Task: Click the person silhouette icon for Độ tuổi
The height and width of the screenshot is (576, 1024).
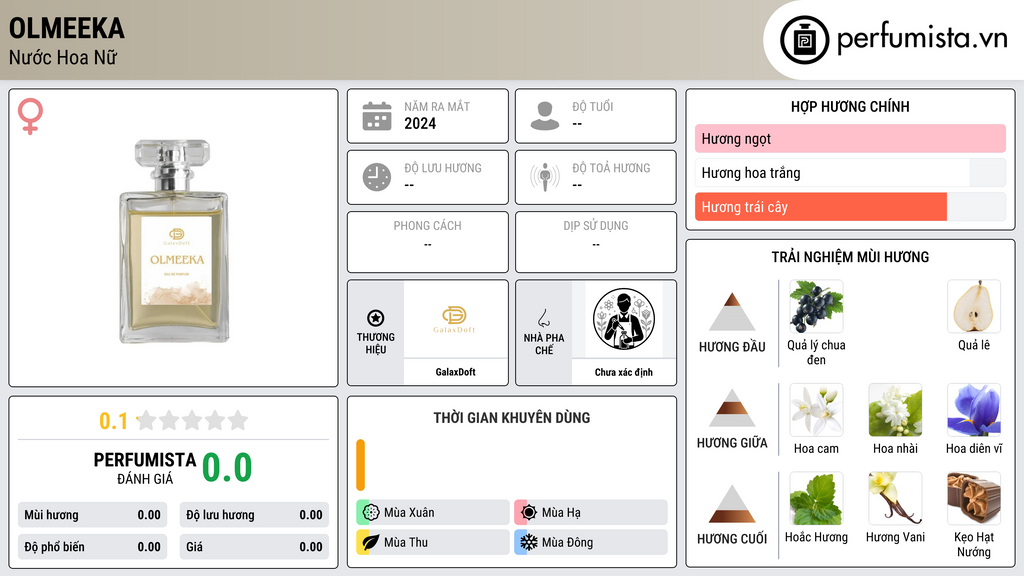Action: point(545,116)
